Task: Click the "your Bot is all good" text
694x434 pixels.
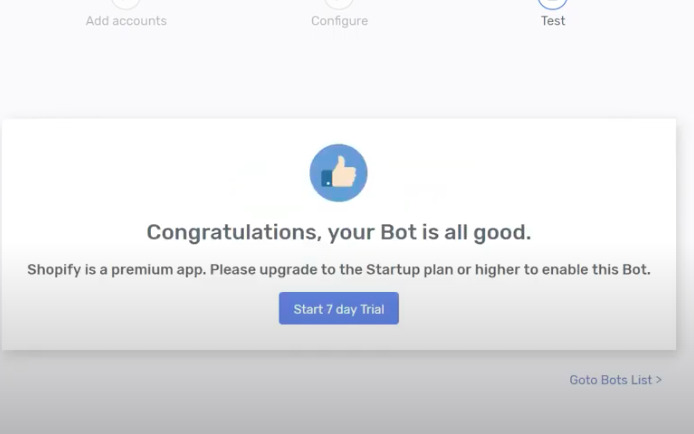Action: click(x=432, y=233)
